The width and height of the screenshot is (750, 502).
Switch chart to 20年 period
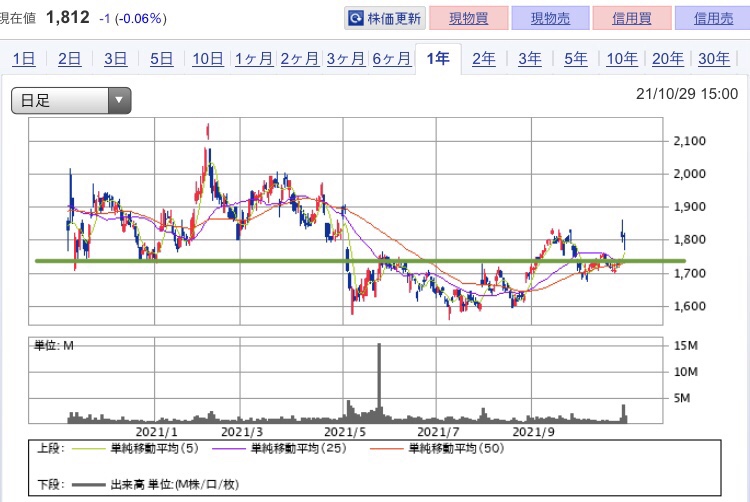(x=668, y=59)
